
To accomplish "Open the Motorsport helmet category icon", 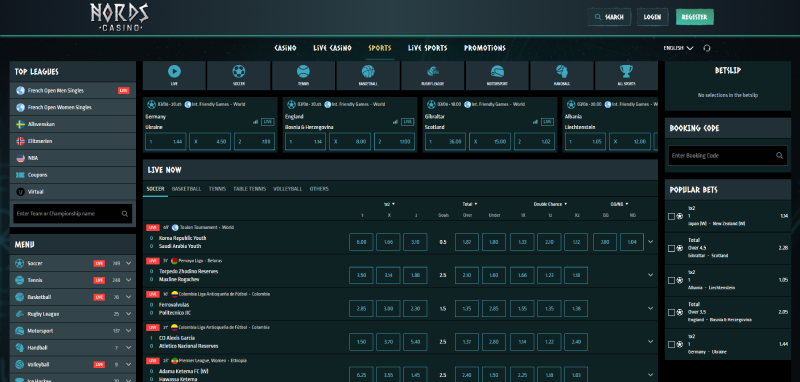I will (x=497, y=71).
